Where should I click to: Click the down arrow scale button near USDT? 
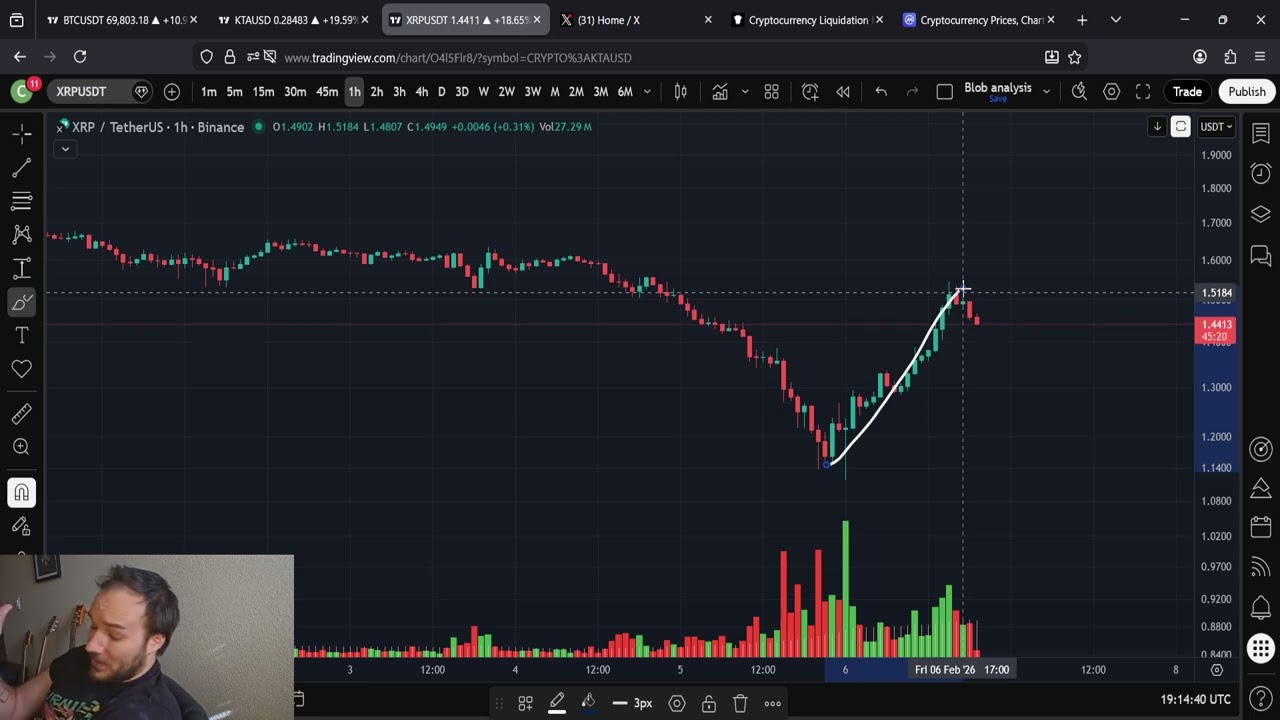(x=1157, y=127)
